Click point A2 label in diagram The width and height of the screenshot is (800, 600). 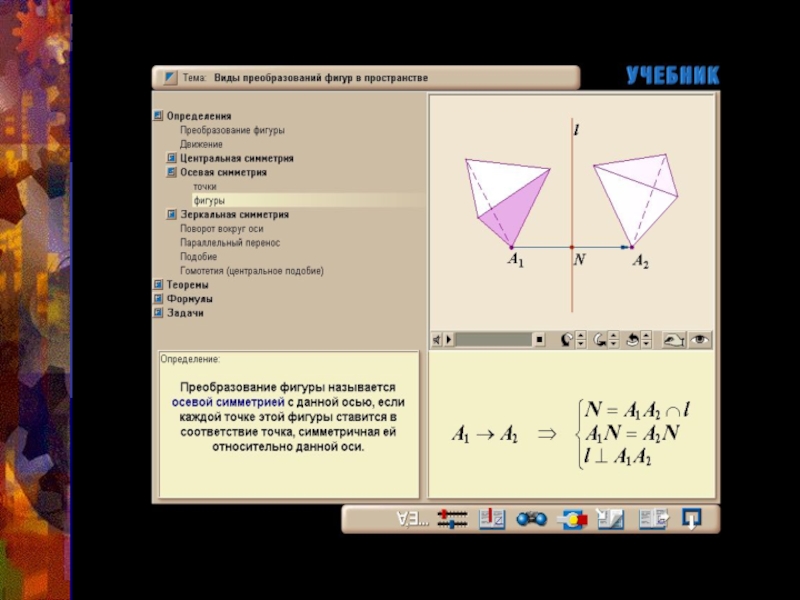(x=640, y=261)
